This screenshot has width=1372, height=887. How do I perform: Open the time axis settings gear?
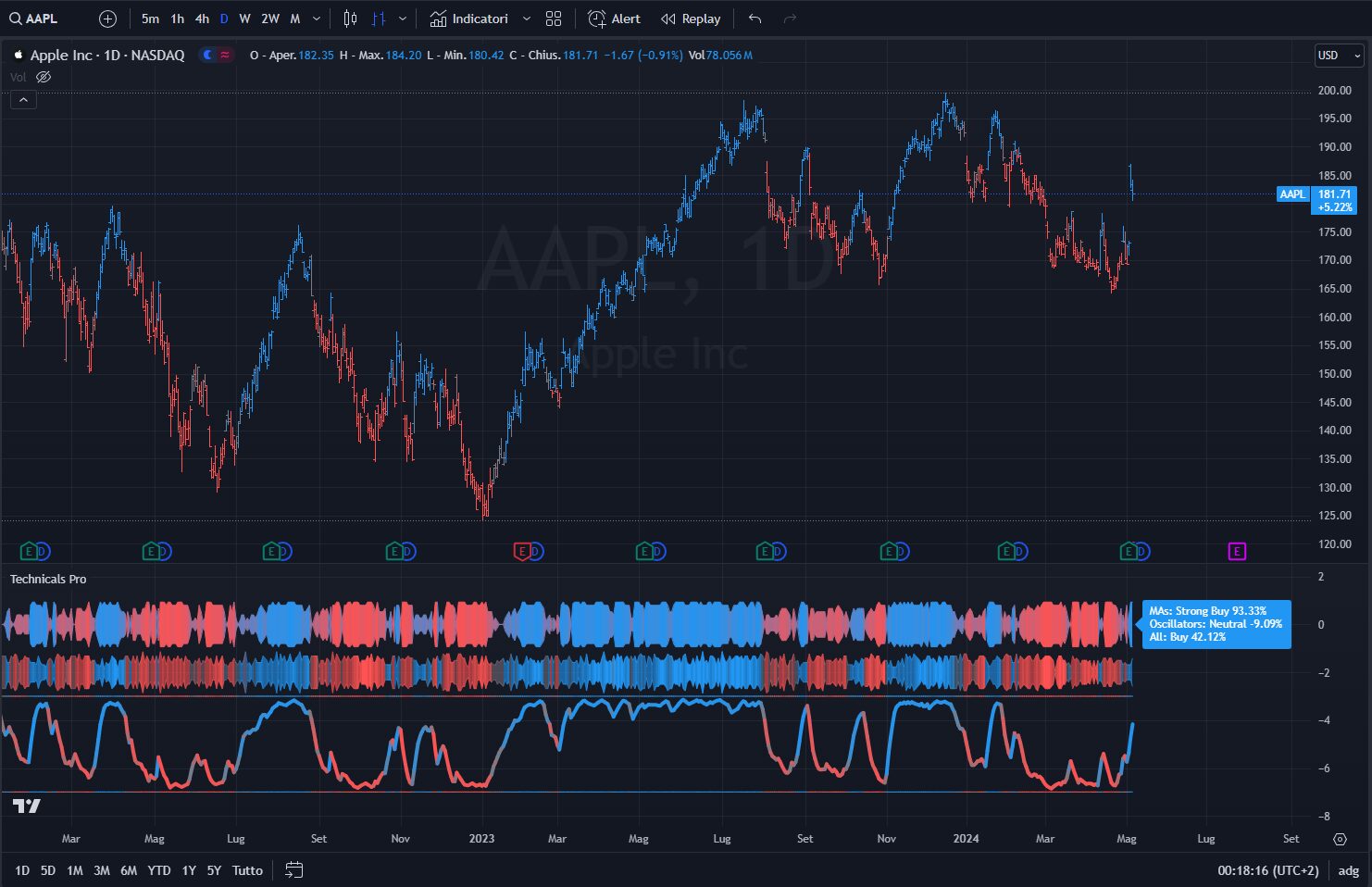1340,839
